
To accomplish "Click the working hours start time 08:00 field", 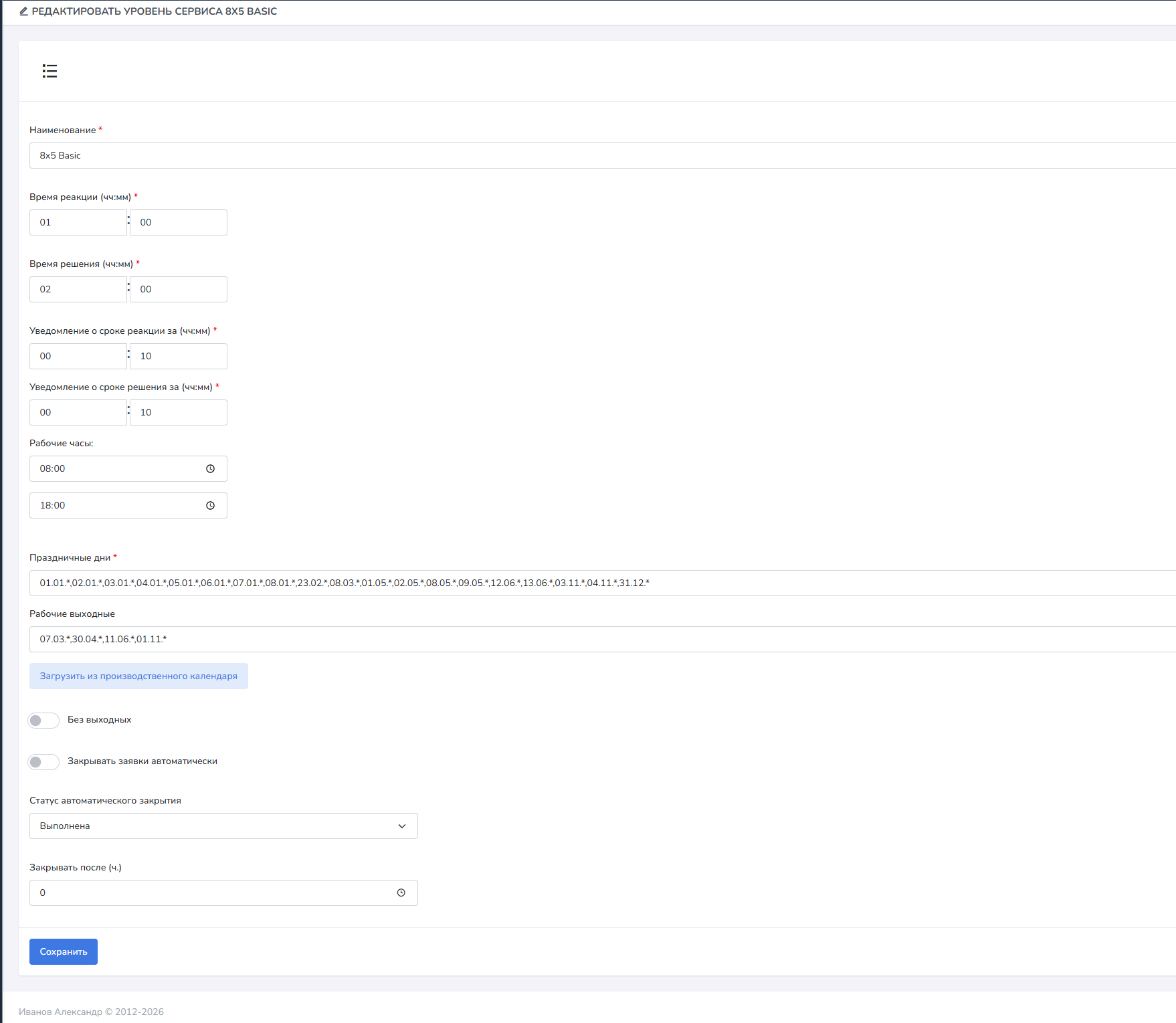I will [x=114, y=469].
